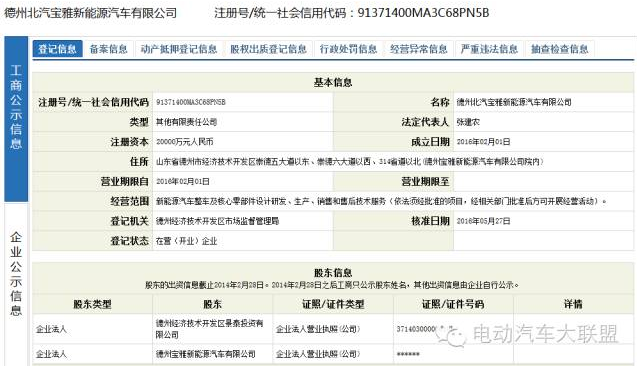The image size is (637, 366).
Task: Select the 工商公示信息 side tab
Action: [x=16, y=119]
